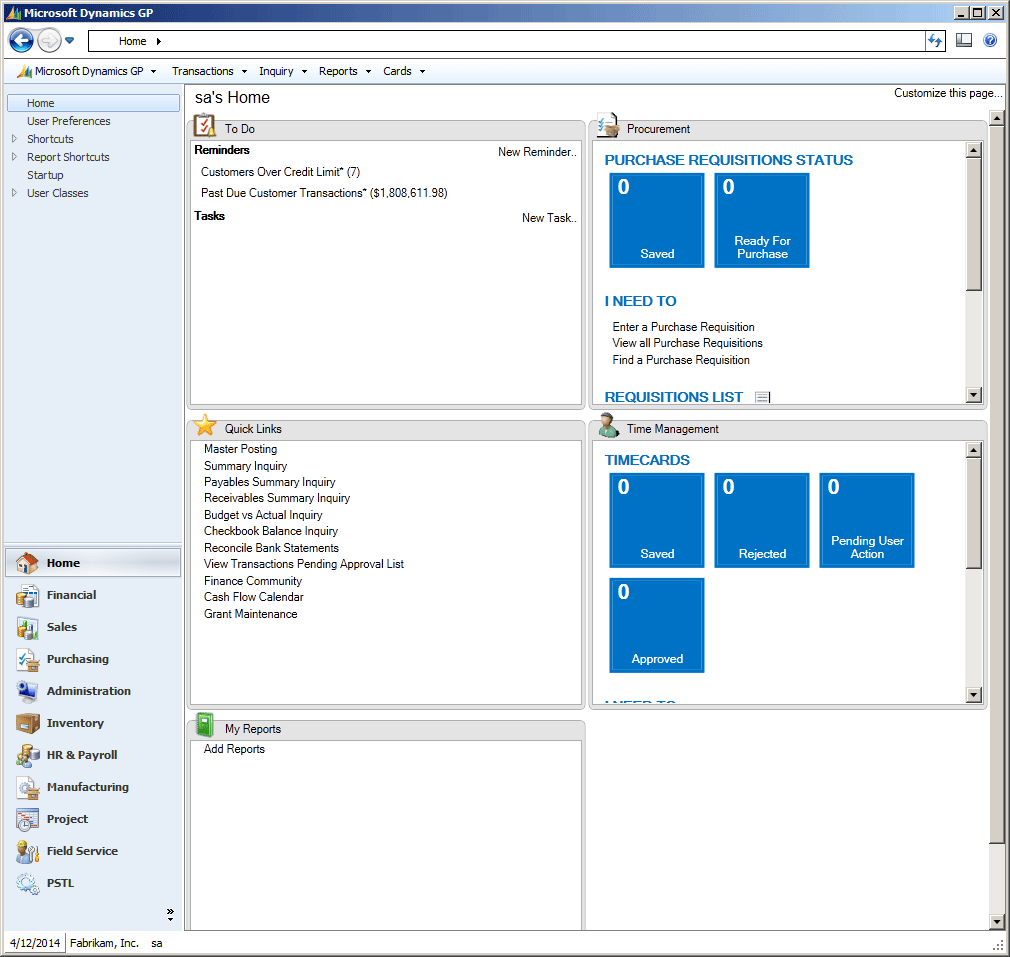
Task: Open the Field Service navigation button
Action: pyautogui.click(x=93, y=851)
